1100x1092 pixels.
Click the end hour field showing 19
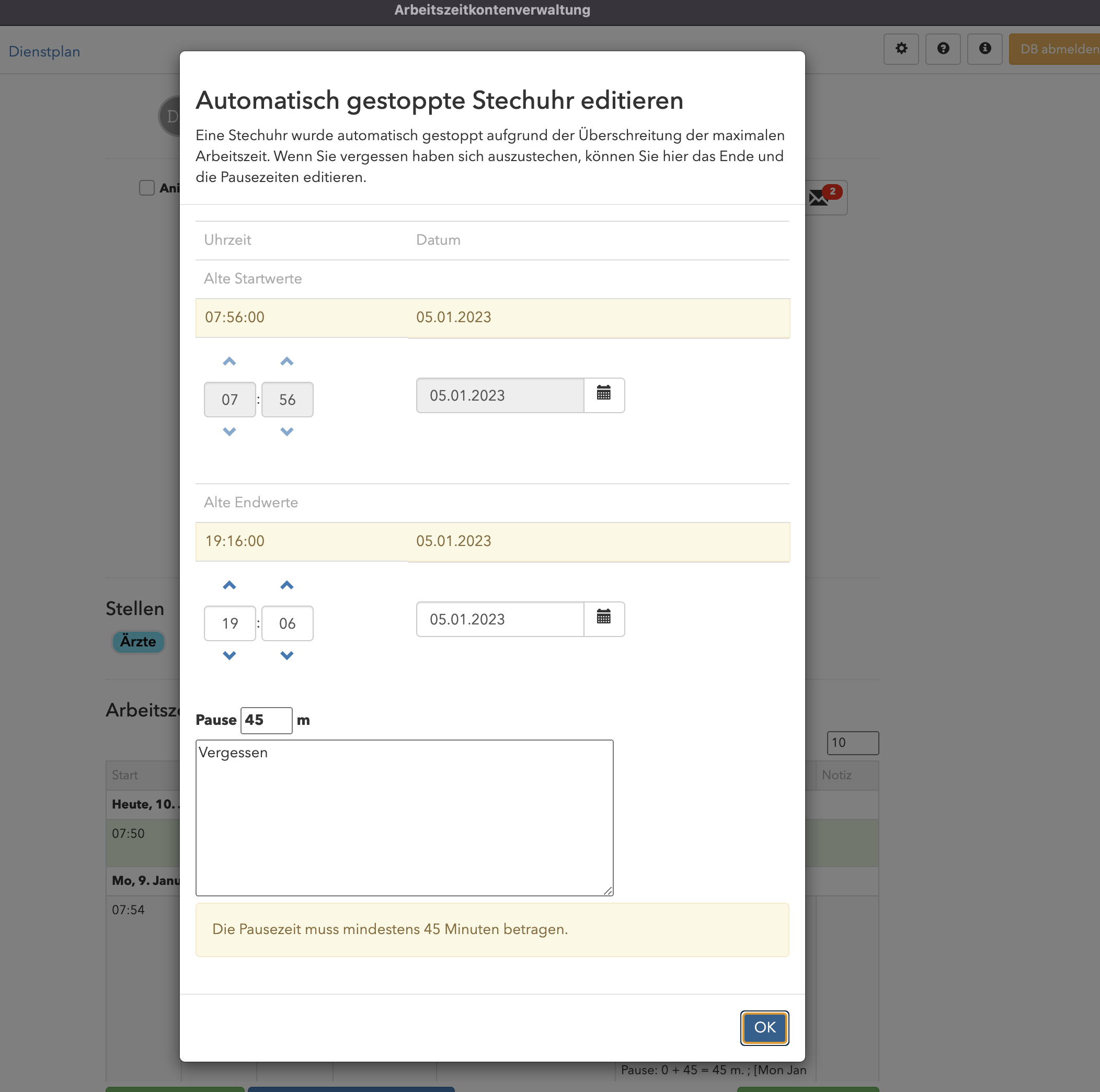click(230, 623)
